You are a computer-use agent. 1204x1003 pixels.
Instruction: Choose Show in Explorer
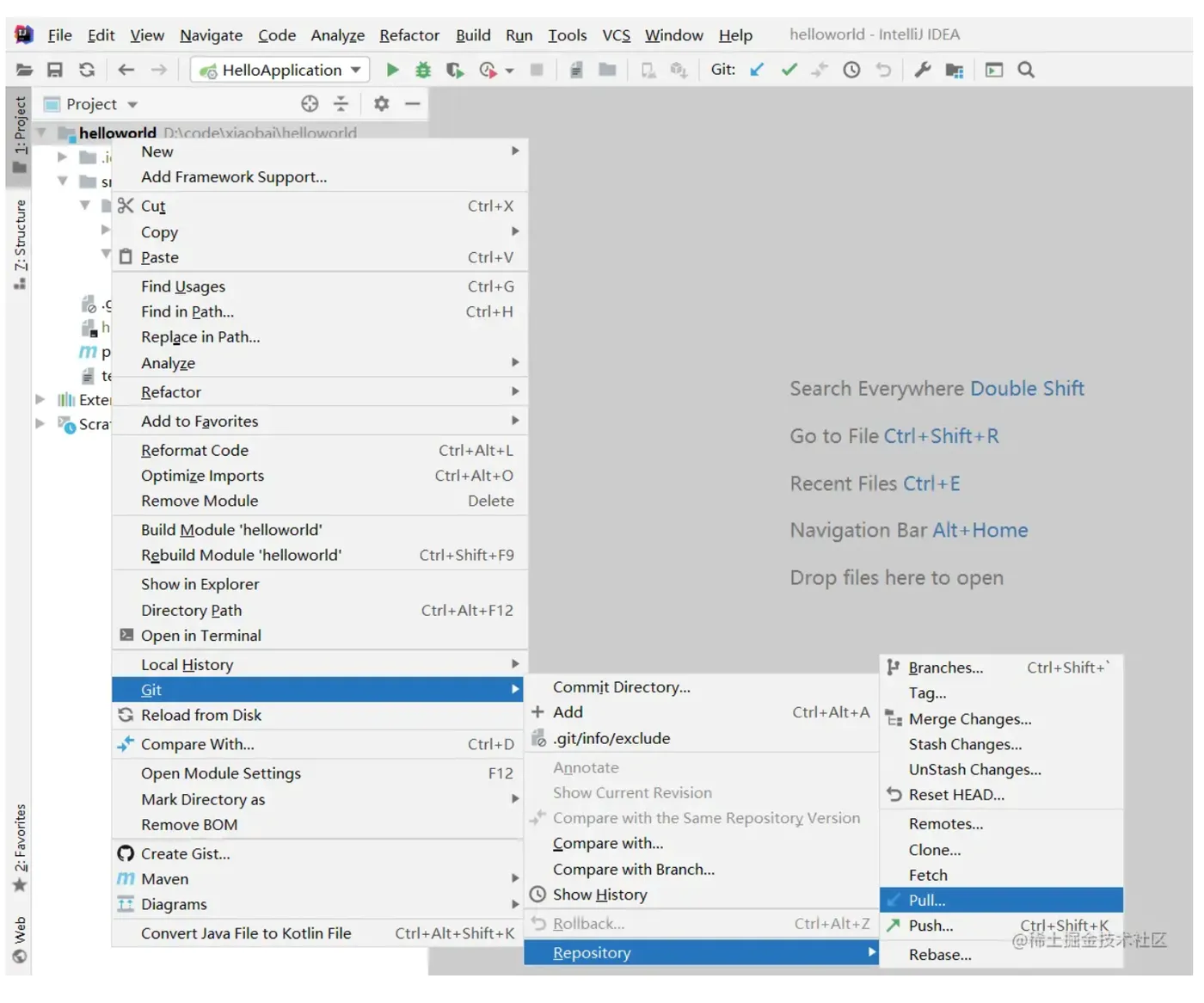(320, 584)
